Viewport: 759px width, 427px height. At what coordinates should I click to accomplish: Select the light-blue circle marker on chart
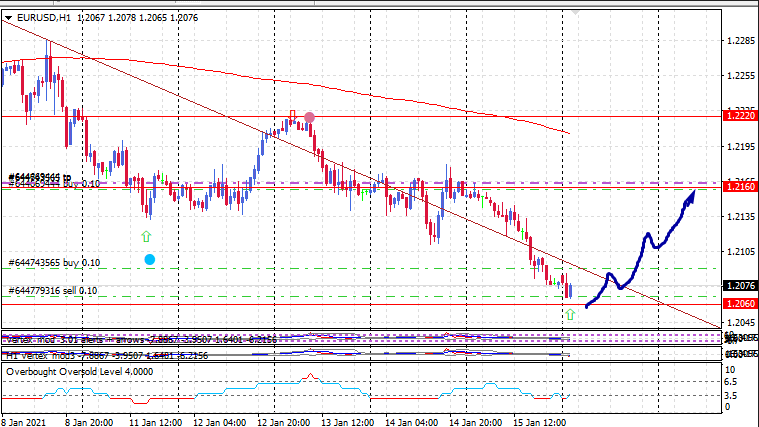(x=150, y=259)
